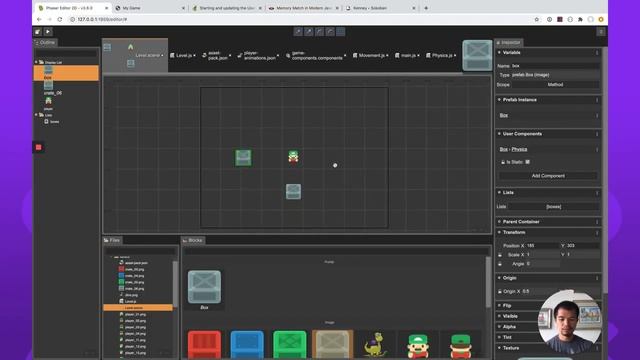This screenshot has width=640, height=360.
Task: Pick the beige crate block
Action: click(332, 344)
